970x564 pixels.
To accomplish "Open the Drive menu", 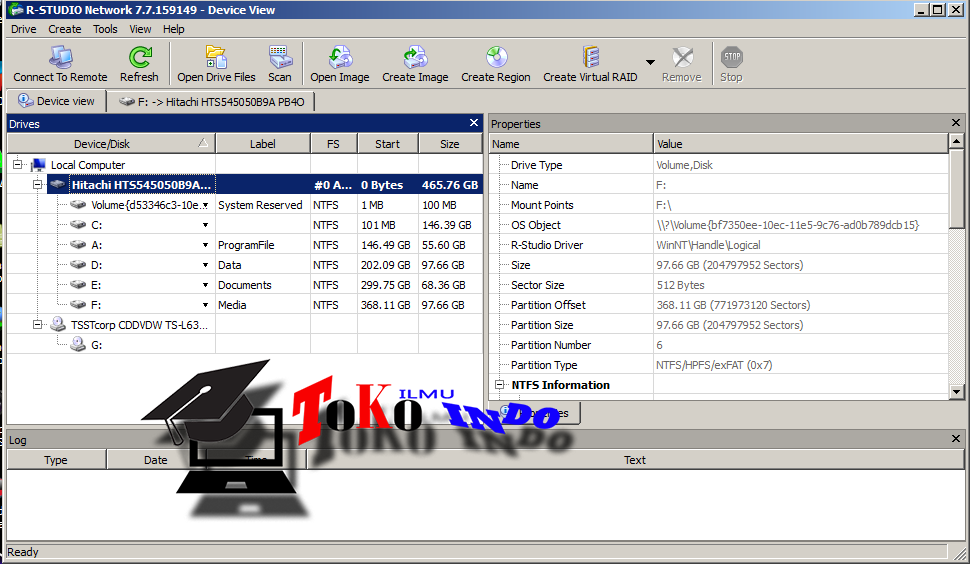I will pos(24,29).
